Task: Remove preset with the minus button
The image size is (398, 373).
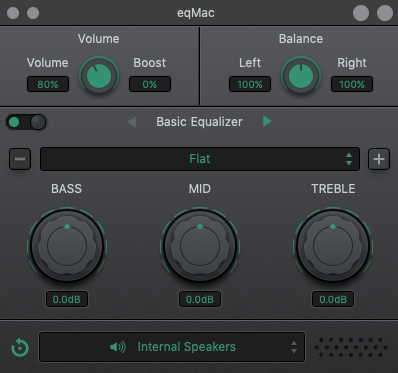Action: [20, 159]
